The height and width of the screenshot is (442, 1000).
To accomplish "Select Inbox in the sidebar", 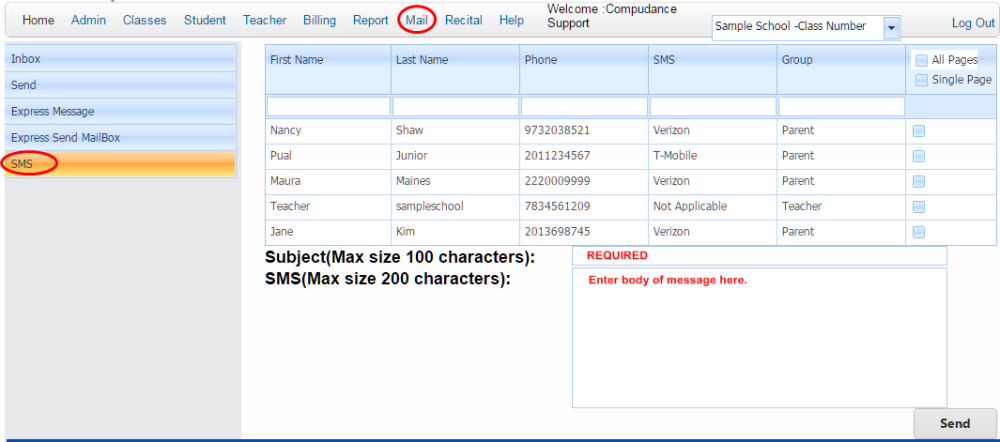I will click(121, 59).
